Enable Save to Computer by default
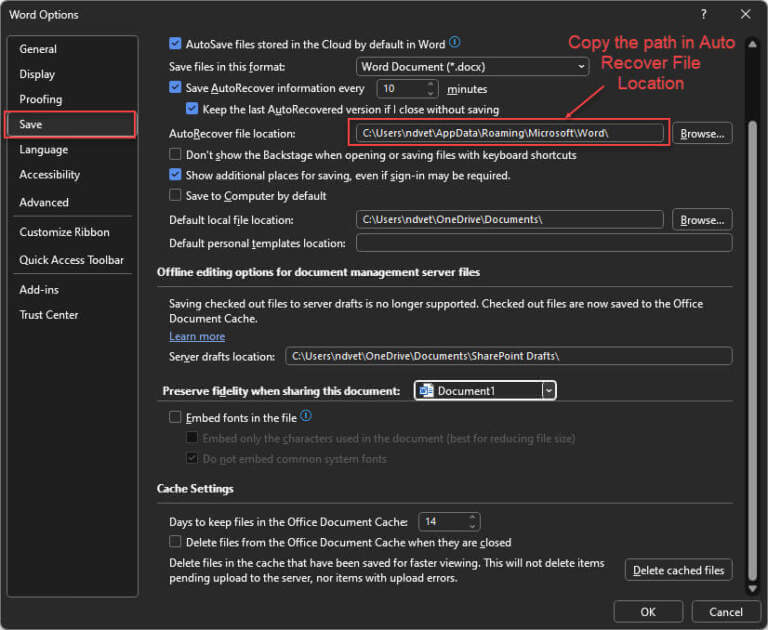 175,195
